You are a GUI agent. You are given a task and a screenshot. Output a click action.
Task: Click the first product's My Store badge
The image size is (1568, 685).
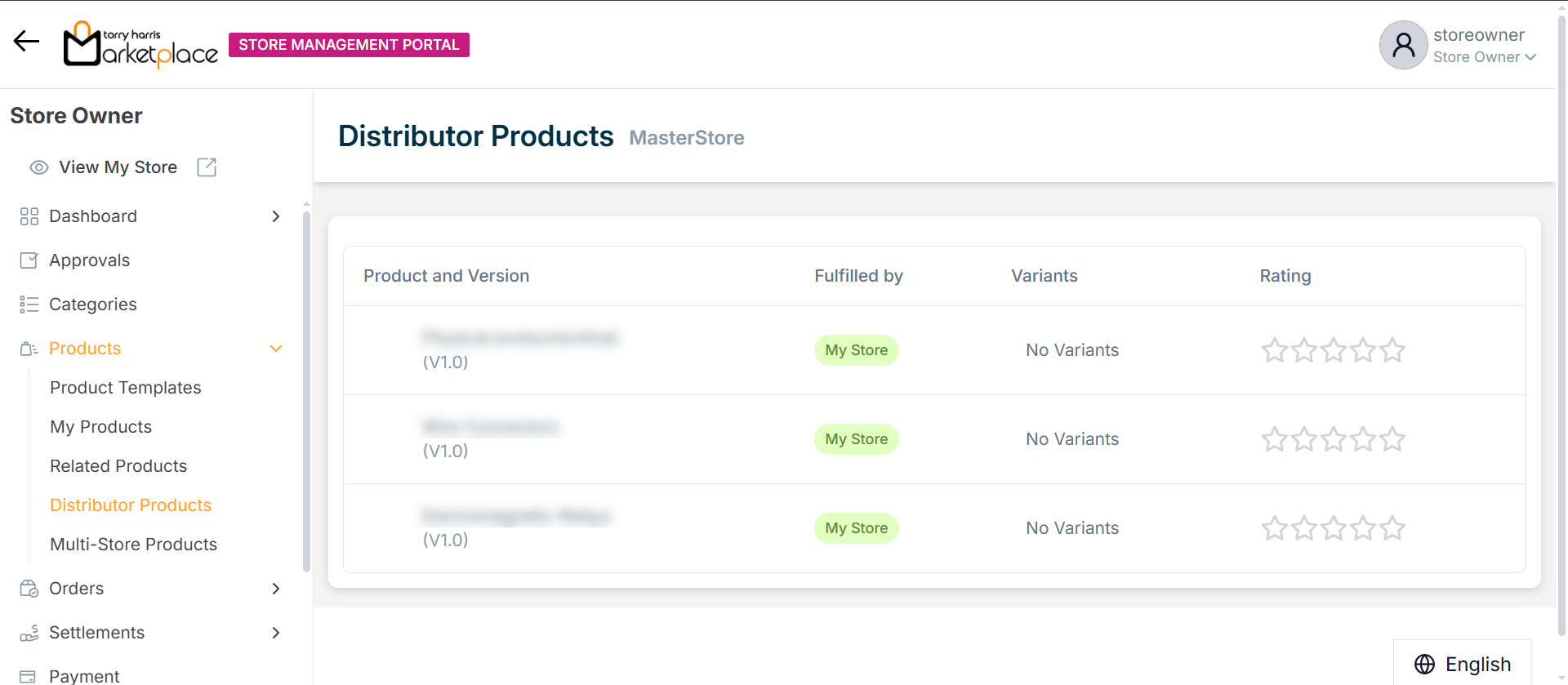(856, 350)
